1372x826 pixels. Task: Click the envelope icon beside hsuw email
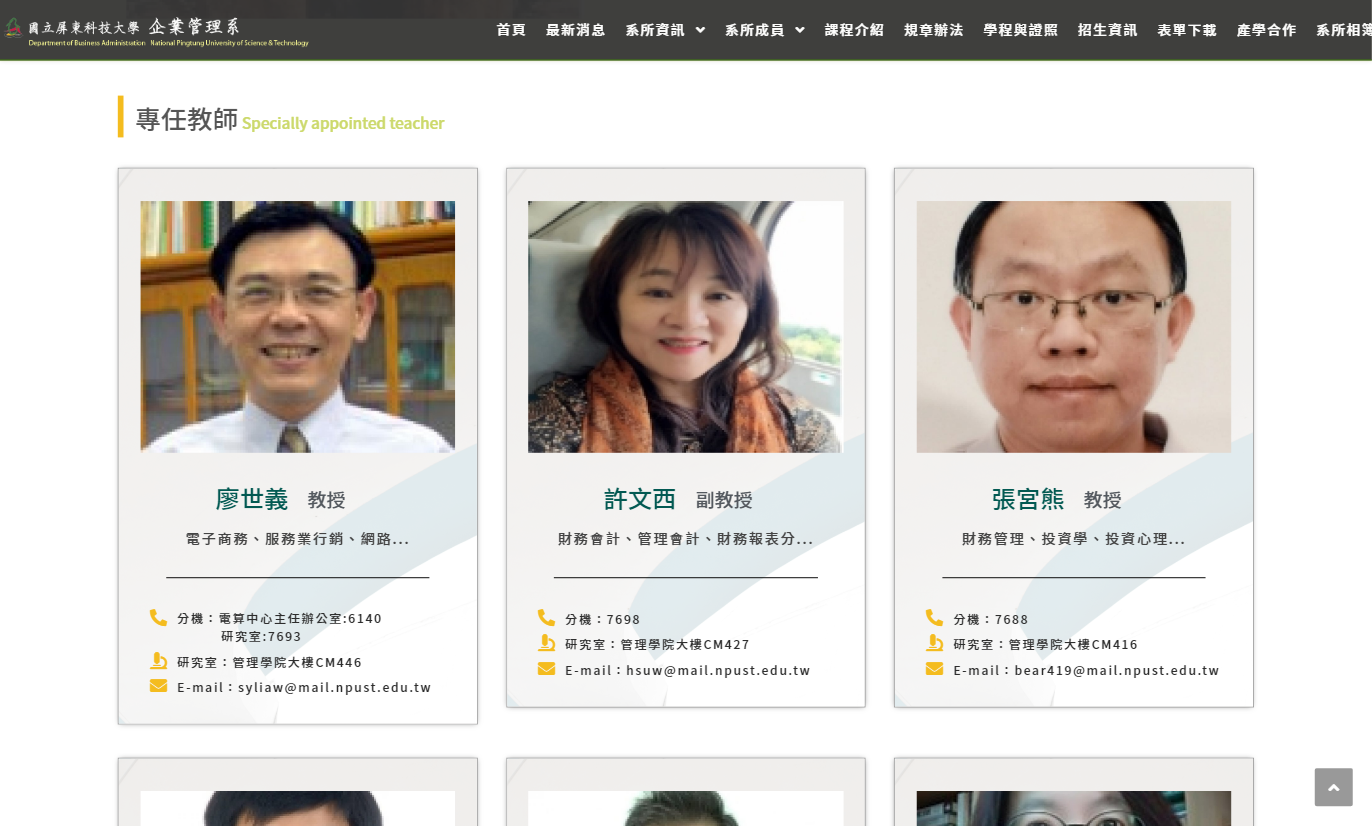point(546,669)
